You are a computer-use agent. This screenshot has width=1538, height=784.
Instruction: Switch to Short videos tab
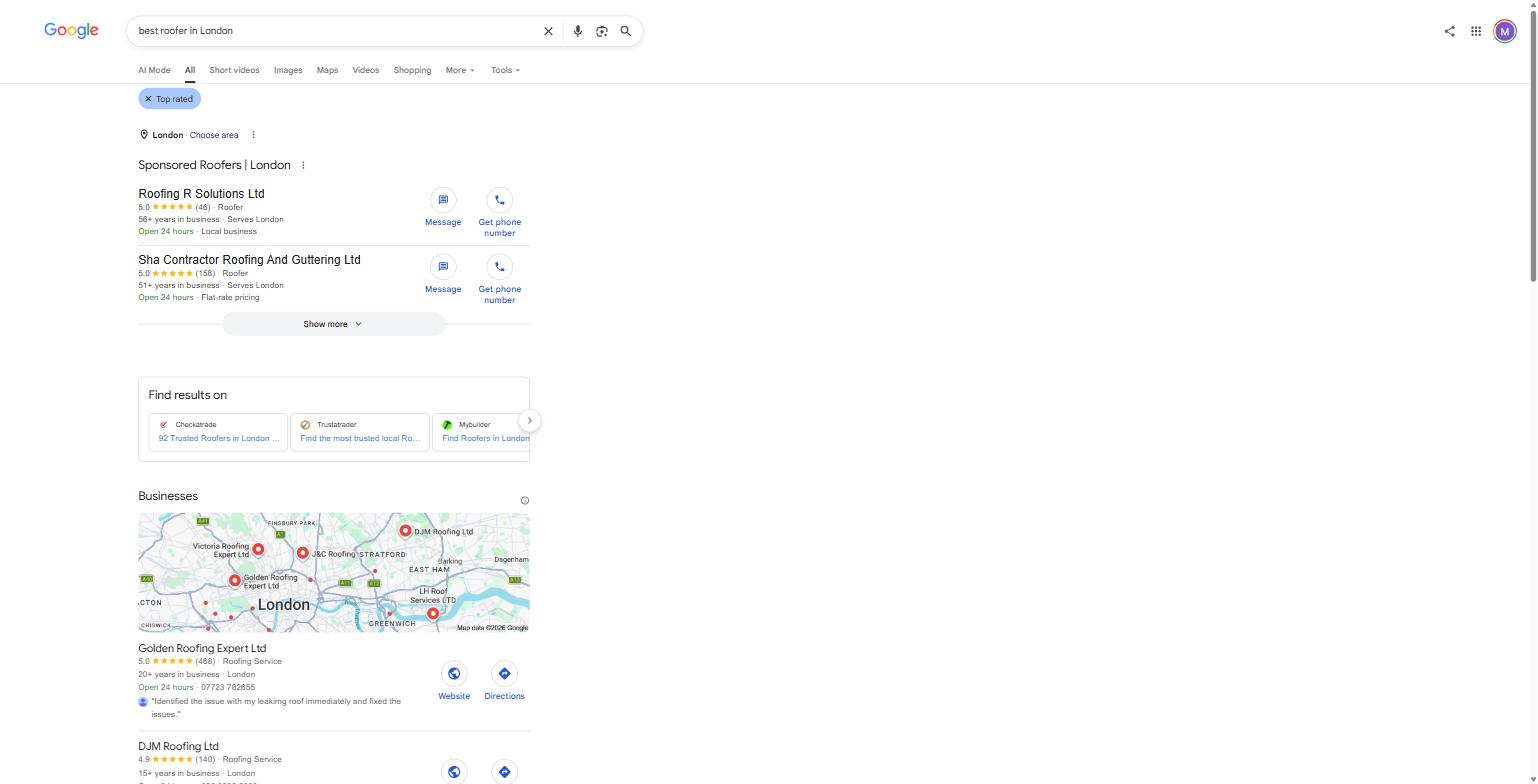tap(234, 70)
